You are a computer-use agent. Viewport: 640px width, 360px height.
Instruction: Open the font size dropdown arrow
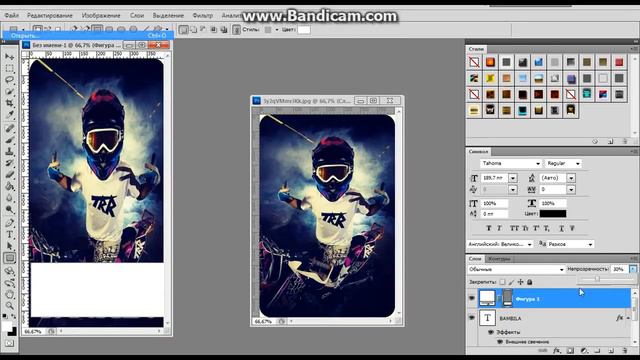tap(513, 178)
